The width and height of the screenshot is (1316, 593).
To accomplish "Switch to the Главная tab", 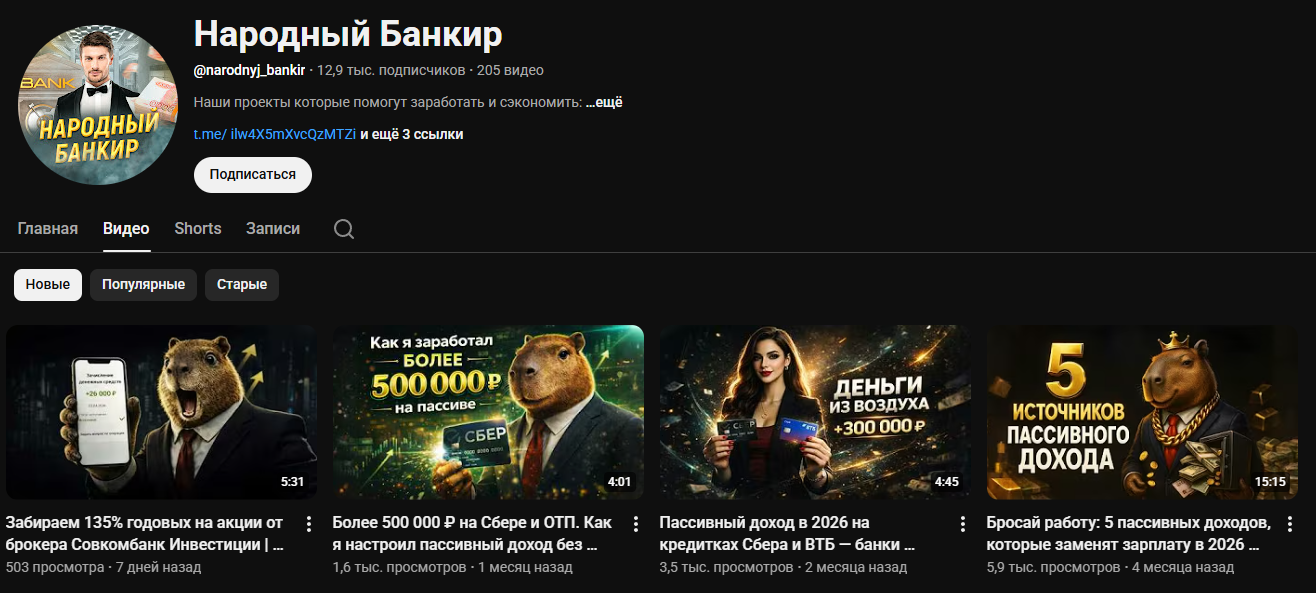I will (x=48, y=228).
